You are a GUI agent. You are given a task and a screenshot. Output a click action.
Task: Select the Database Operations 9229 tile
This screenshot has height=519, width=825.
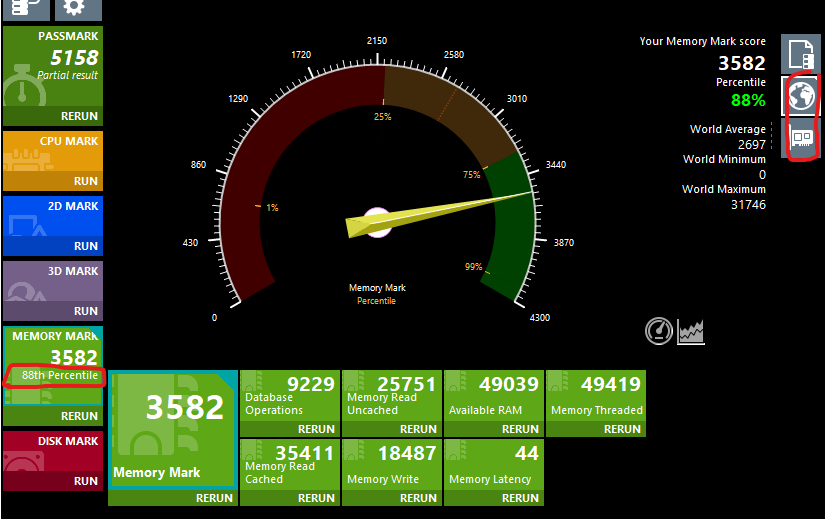tap(290, 396)
